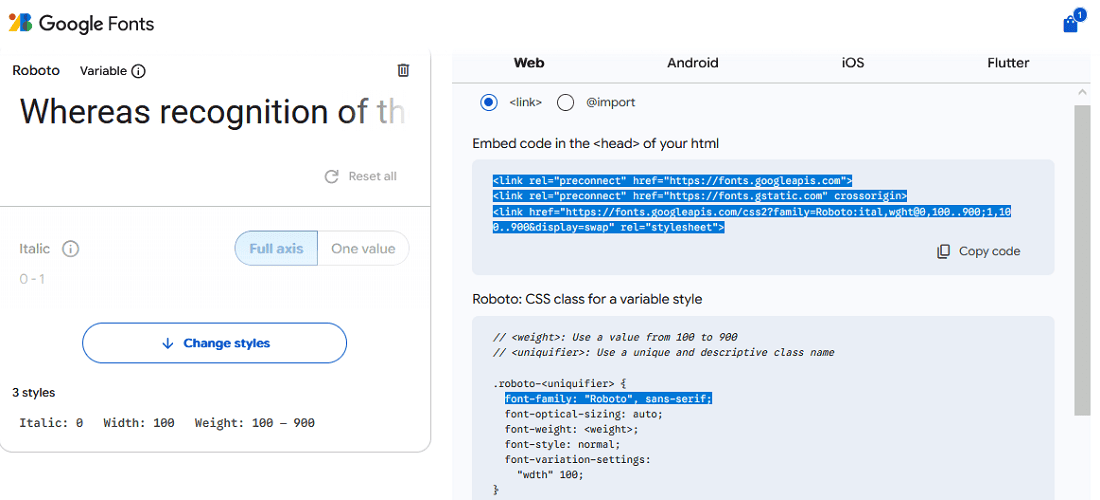Click the '3 styles' text

(34, 393)
